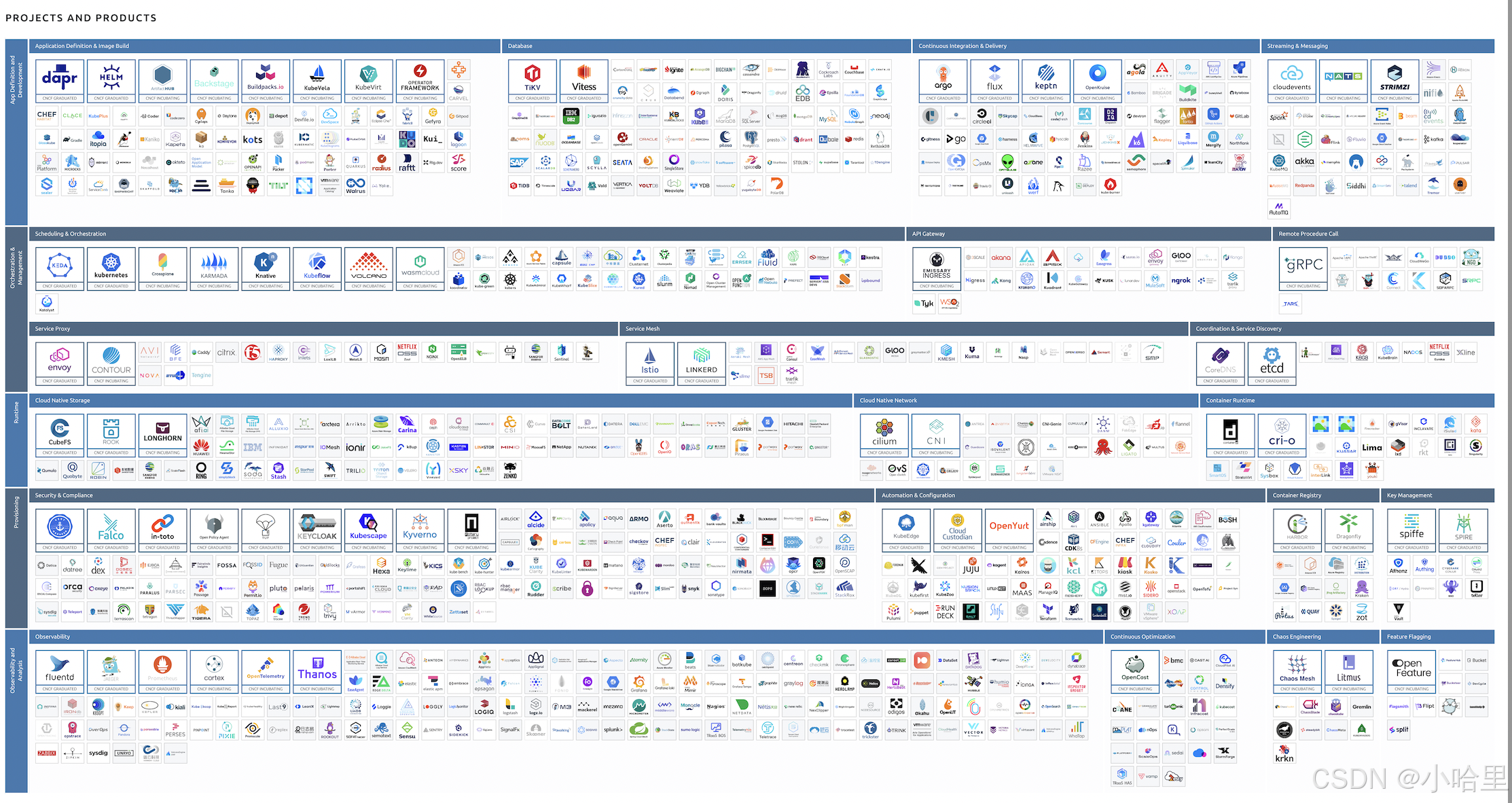1512x803 pixels.
Task: Open the Prometheus project card
Action: pos(162,668)
